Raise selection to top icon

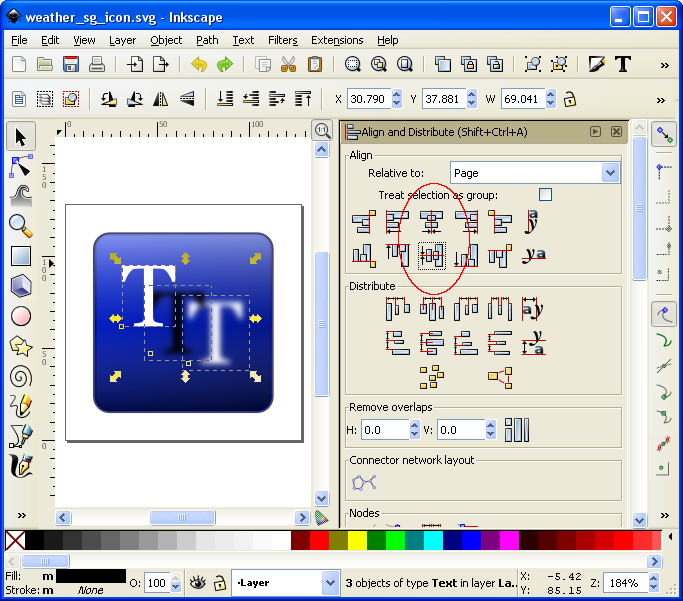303,99
